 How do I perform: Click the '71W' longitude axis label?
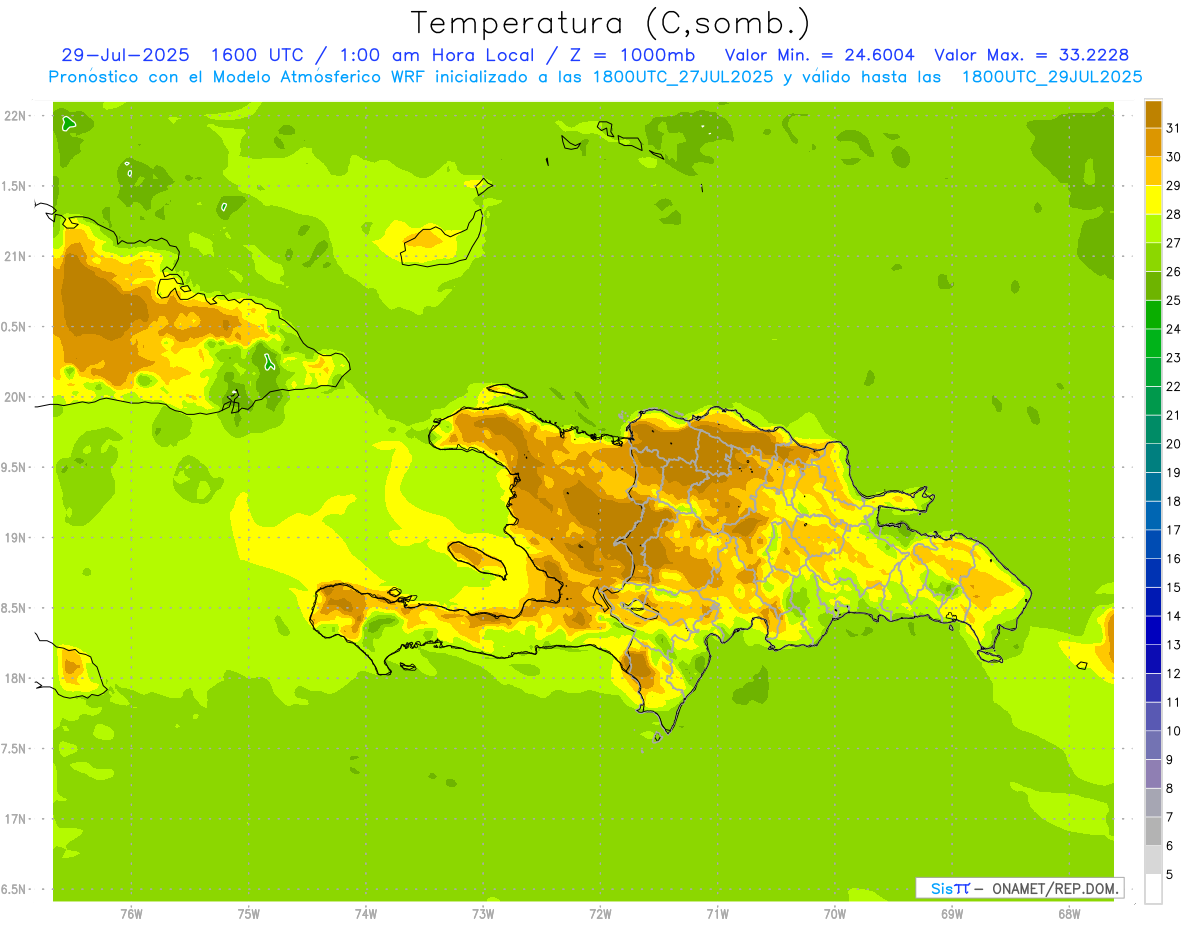pyautogui.click(x=717, y=913)
